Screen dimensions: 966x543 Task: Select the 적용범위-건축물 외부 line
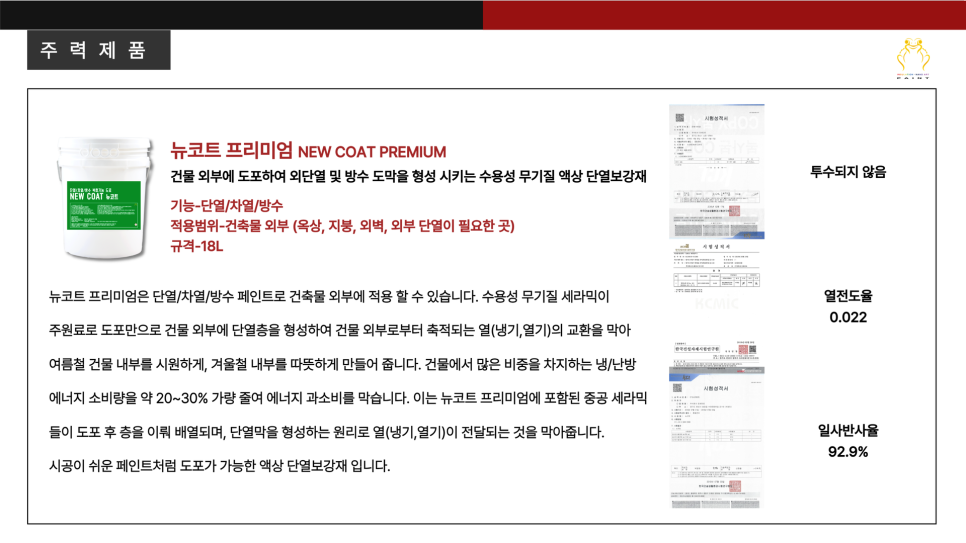click(343, 226)
